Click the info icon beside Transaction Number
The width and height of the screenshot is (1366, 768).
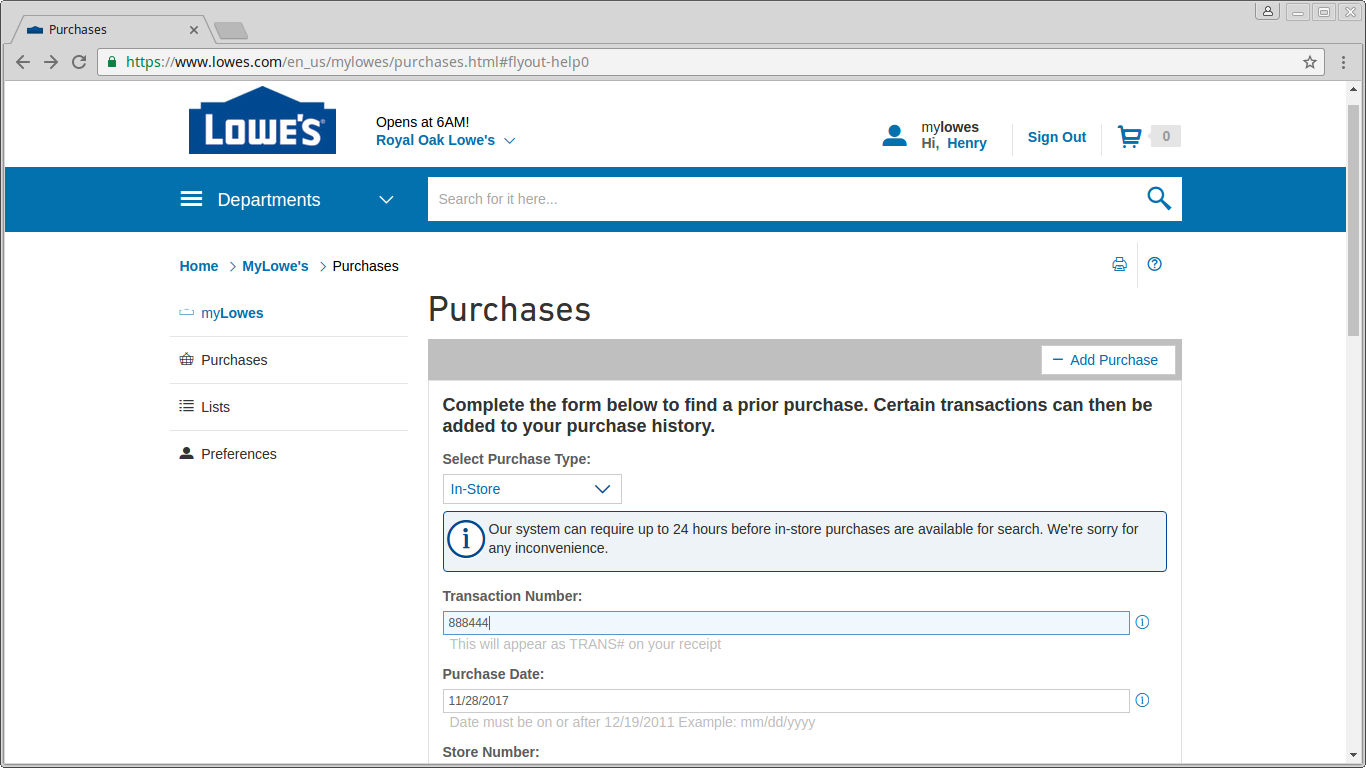coord(1142,622)
